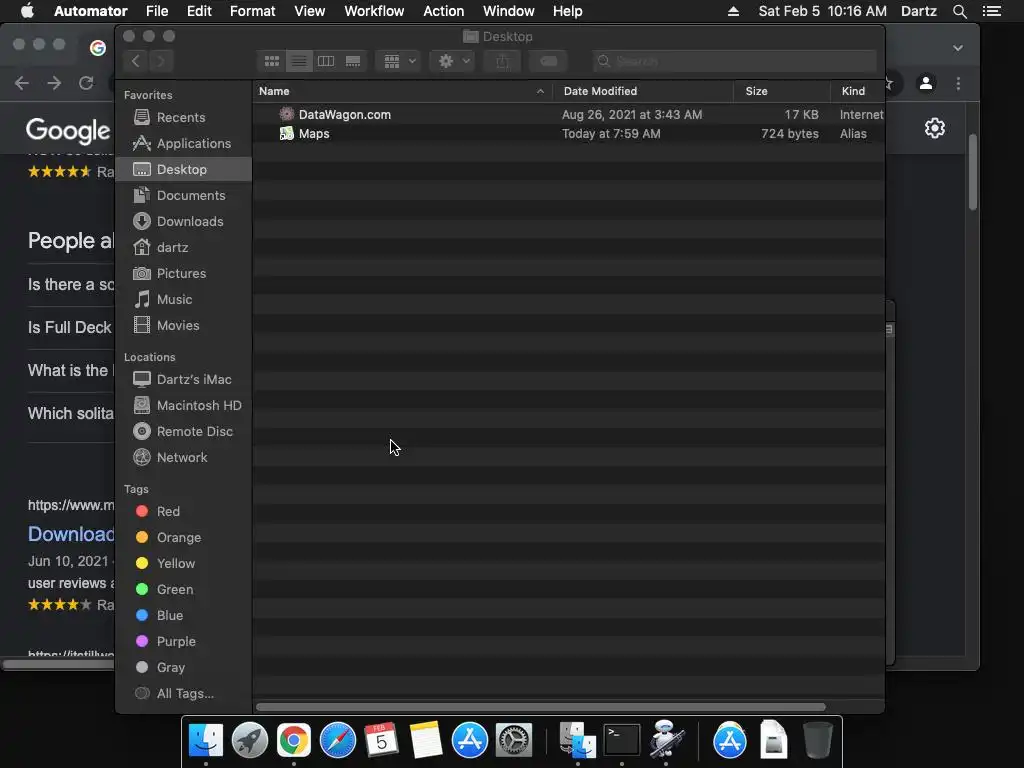Screen dimensions: 1024x768
Task: Open Recents in Finder sidebar
Action: point(183,118)
